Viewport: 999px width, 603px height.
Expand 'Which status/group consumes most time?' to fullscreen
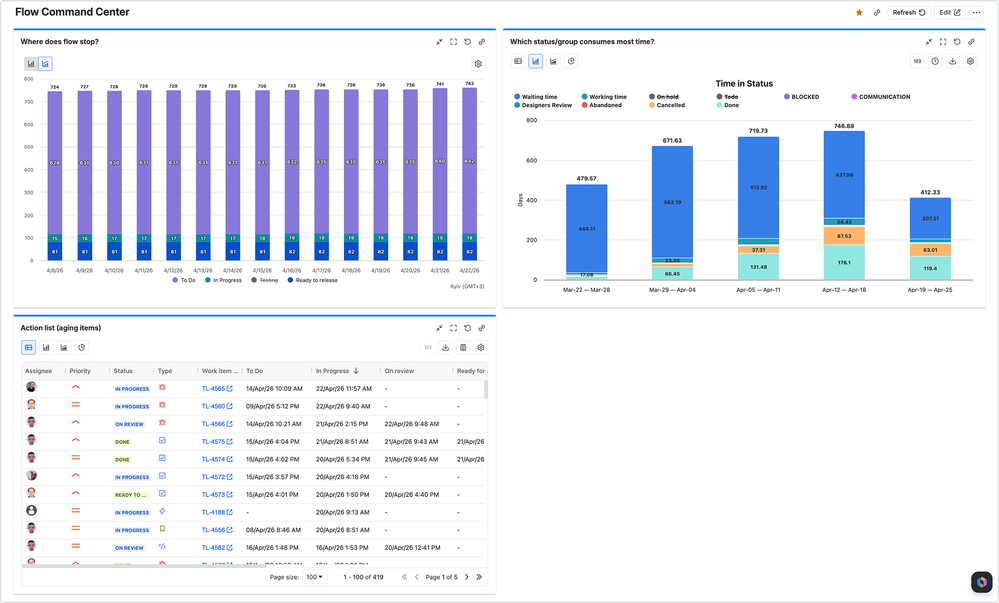coord(943,42)
